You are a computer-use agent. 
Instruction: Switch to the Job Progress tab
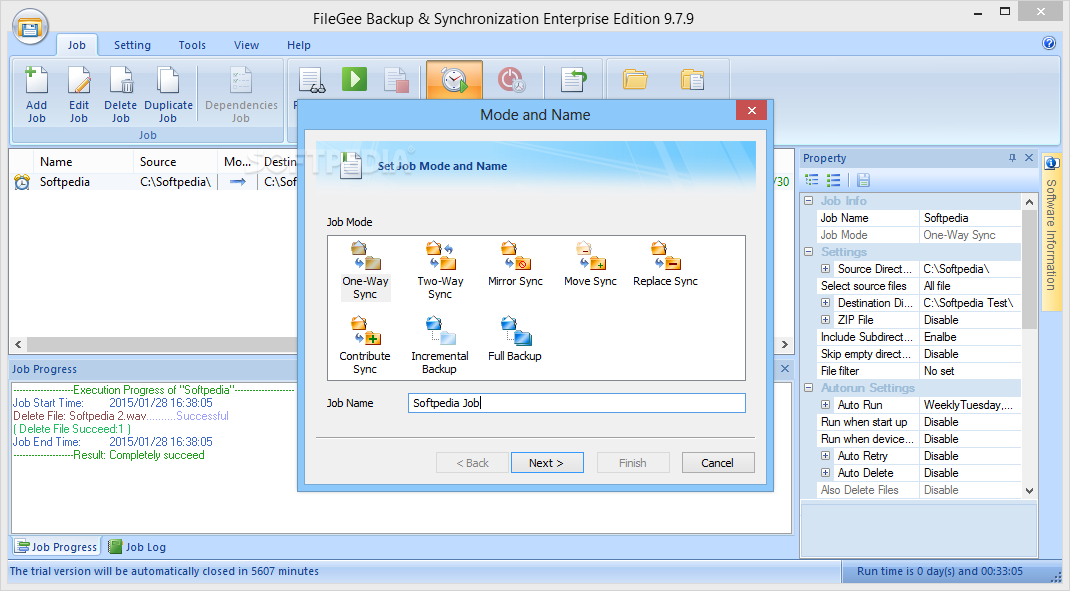[57, 547]
